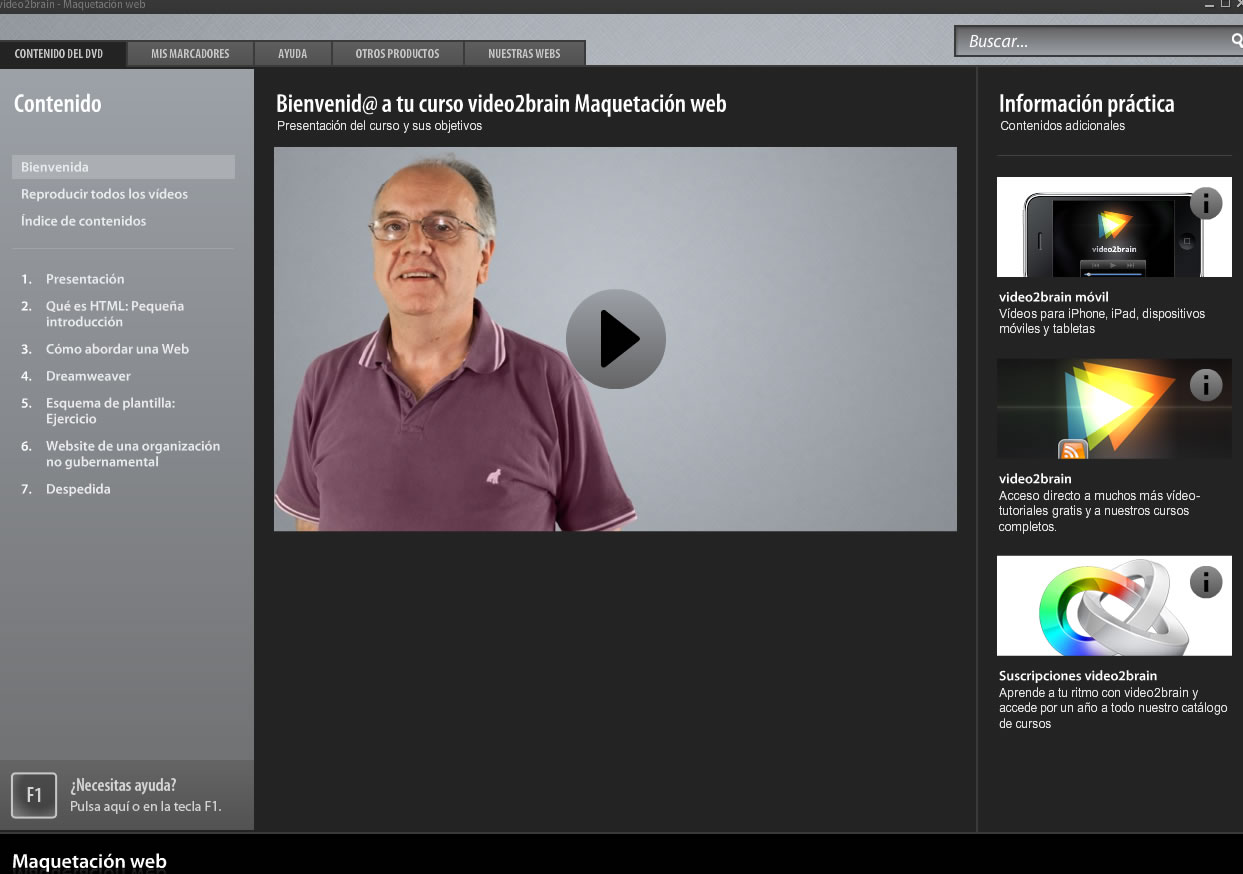This screenshot has height=874, width=1243.
Task: Click Acceso directo a muchos más vídeo-tutoriales text
Action: pos(1099,511)
